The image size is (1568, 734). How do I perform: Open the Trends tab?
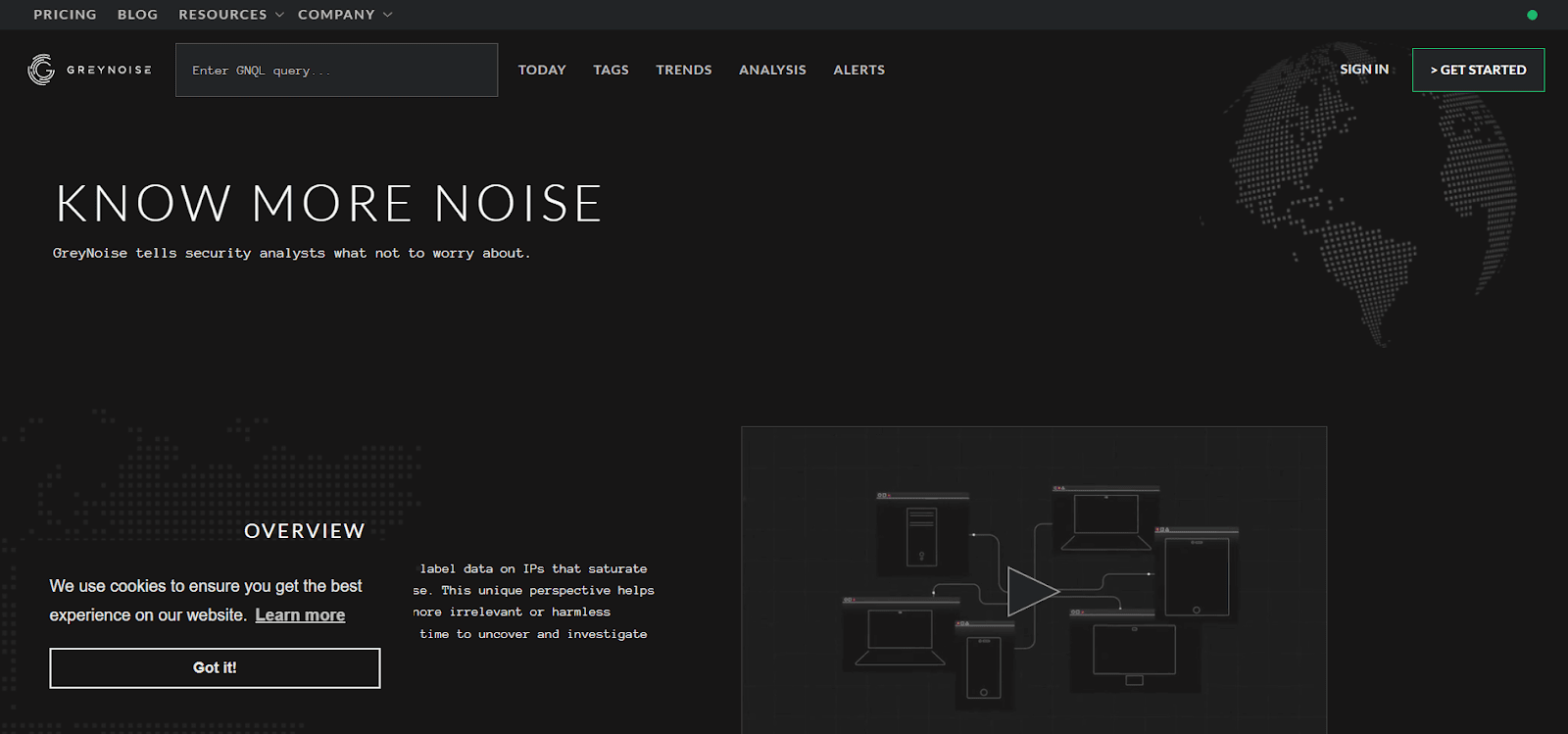pos(684,70)
